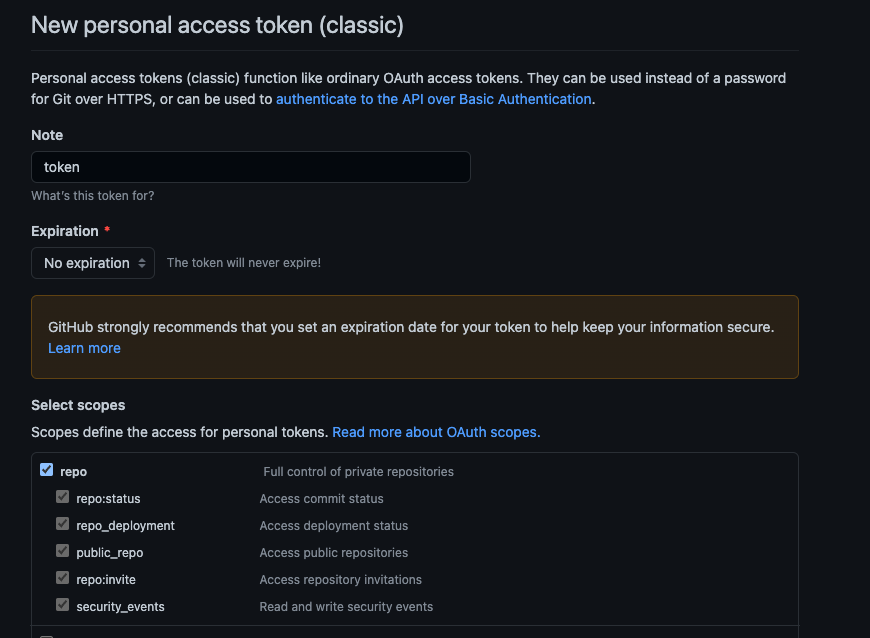
Task: Toggle the repo:status checkbox
Action: click(62, 498)
